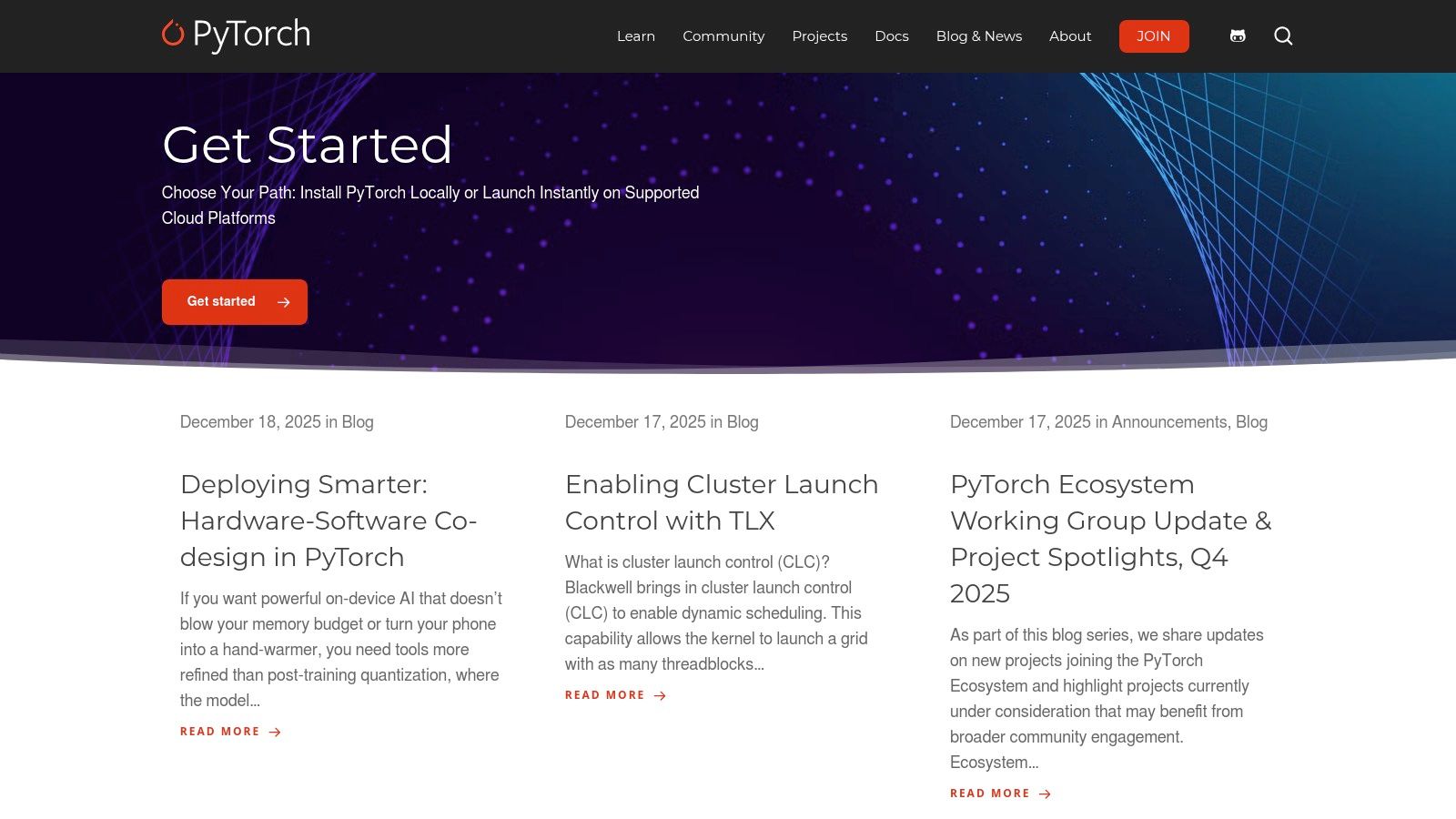Click the 'What is cluster launch control (CLC)?' excerpt

coord(716,613)
